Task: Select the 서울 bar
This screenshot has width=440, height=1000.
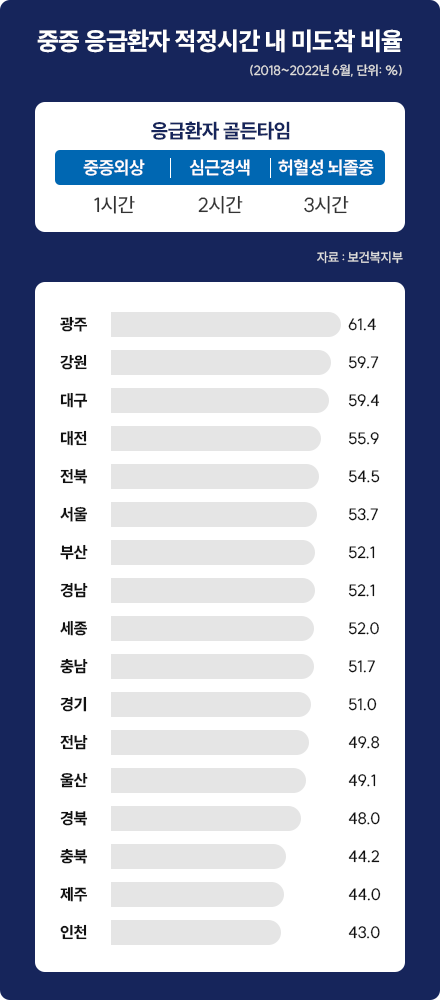Action: click(x=214, y=515)
